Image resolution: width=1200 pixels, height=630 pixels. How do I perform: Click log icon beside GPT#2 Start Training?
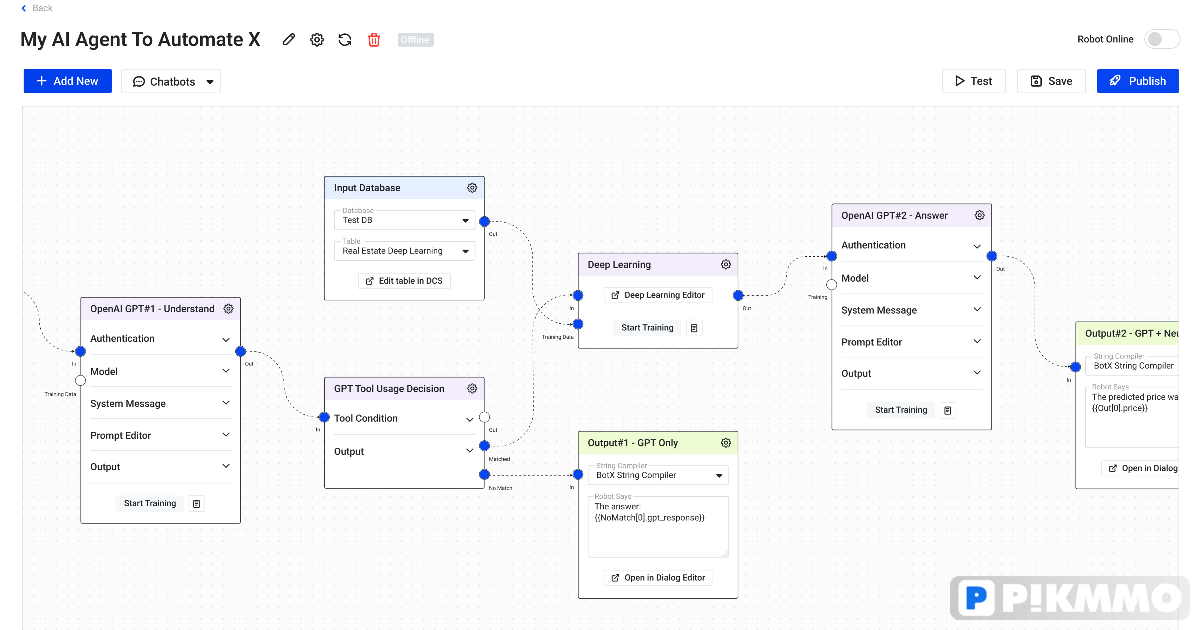(x=948, y=410)
